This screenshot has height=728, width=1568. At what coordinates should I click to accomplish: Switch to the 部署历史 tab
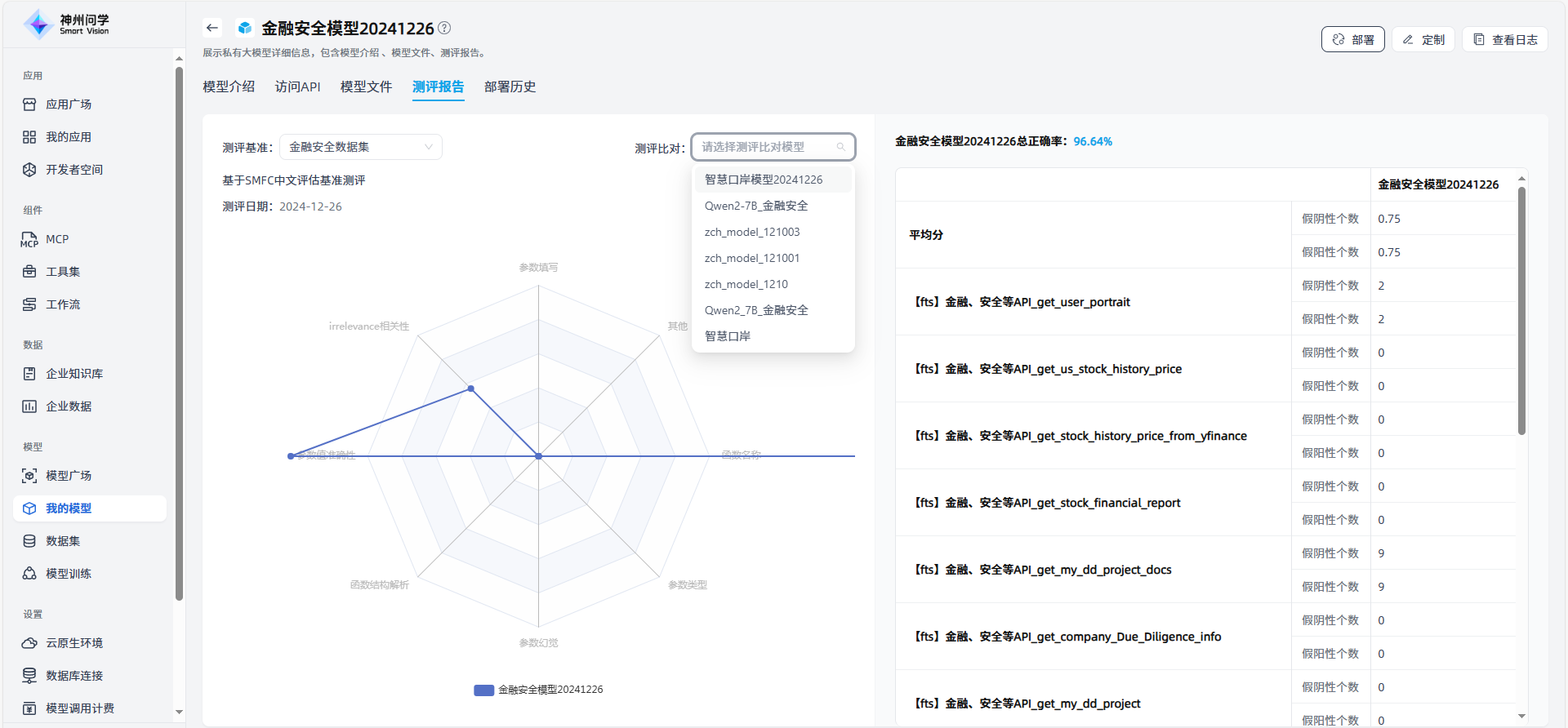point(510,87)
